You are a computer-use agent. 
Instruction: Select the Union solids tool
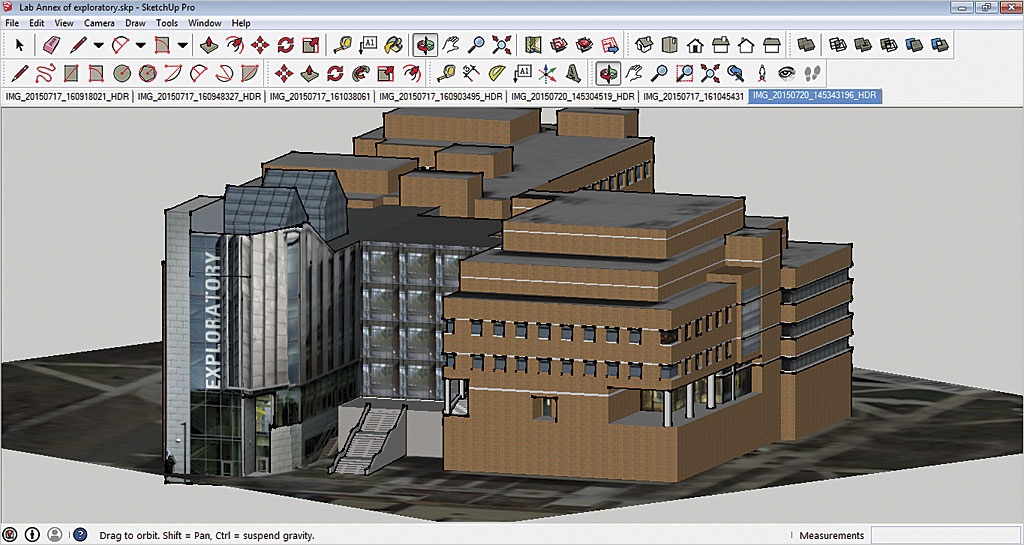pos(863,45)
